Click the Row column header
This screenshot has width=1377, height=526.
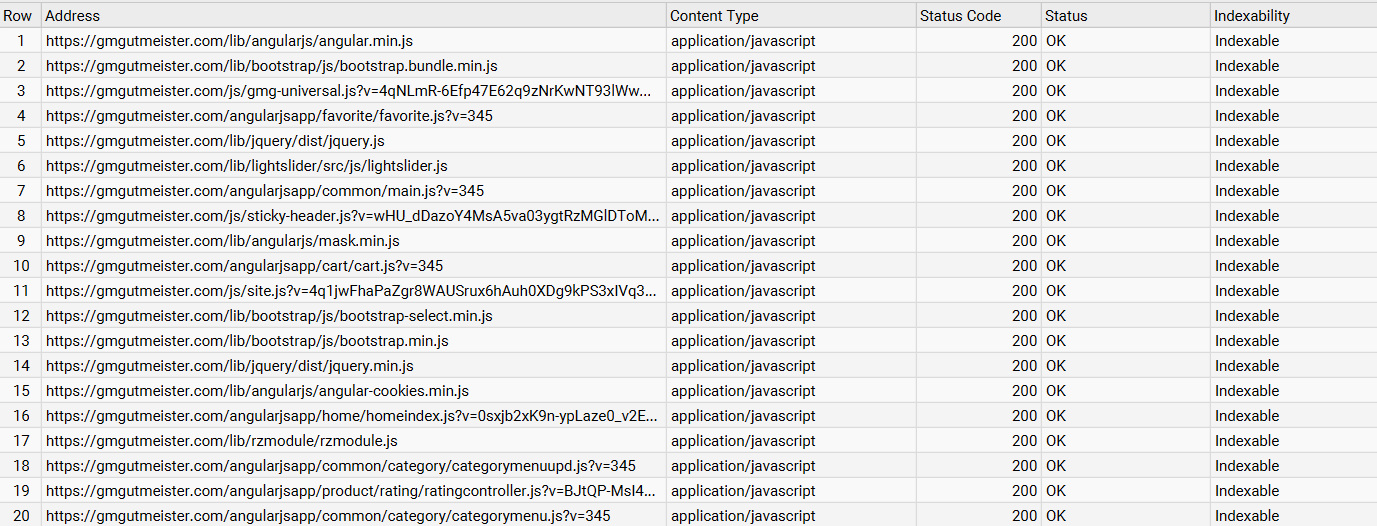click(x=18, y=16)
